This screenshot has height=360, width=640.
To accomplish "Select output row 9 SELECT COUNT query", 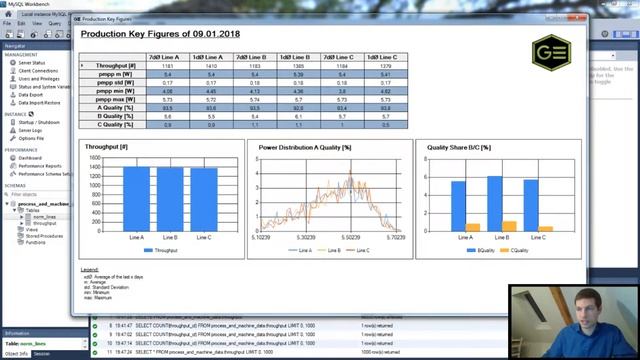I will click(225, 335).
